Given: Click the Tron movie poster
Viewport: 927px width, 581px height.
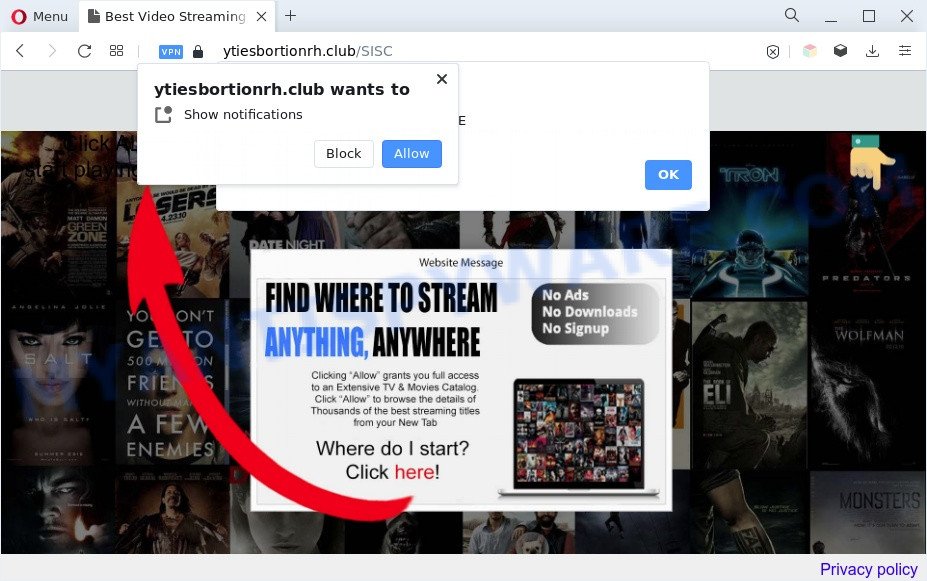Looking at the screenshot, I should (x=748, y=215).
